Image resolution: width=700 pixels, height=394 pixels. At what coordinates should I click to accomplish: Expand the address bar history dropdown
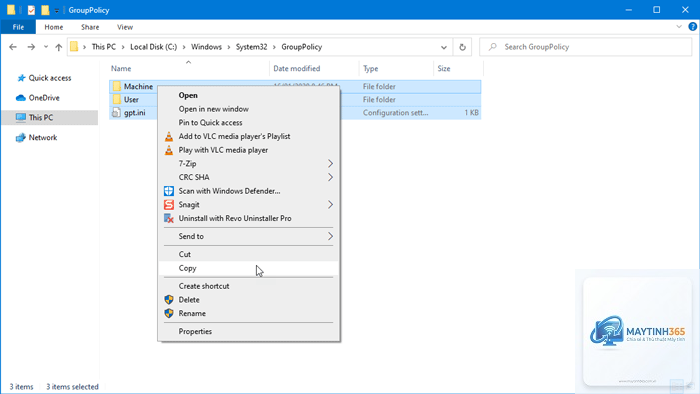(443, 47)
